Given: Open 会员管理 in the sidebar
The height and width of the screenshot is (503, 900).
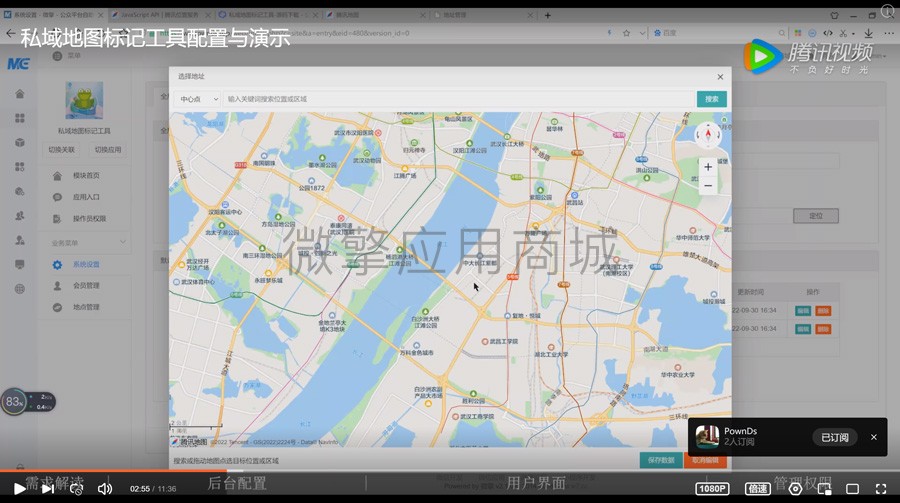Looking at the screenshot, I should 86,285.
